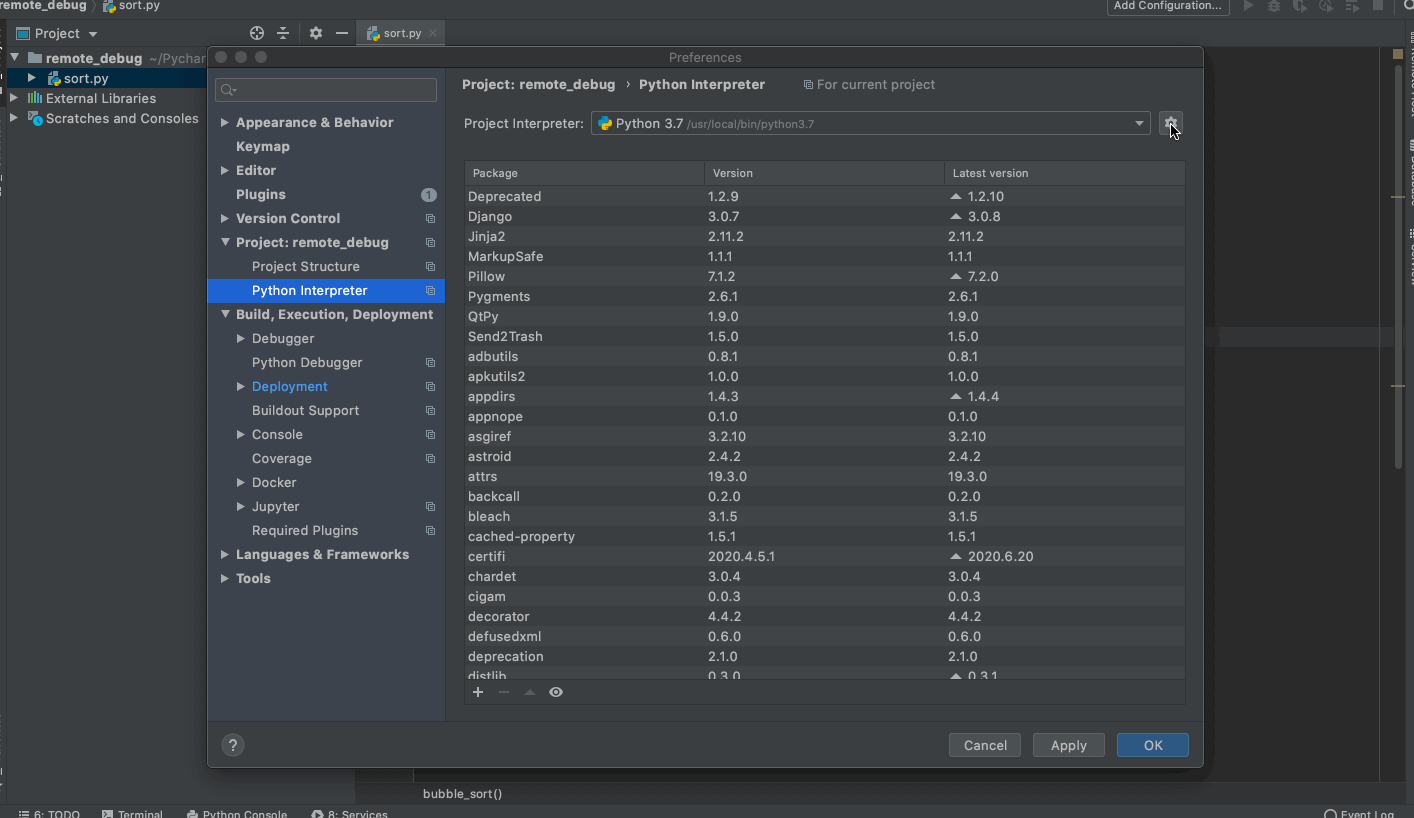This screenshot has height=818, width=1414.
Task: Switch to the sort.py editor tab
Action: tap(402, 33)
